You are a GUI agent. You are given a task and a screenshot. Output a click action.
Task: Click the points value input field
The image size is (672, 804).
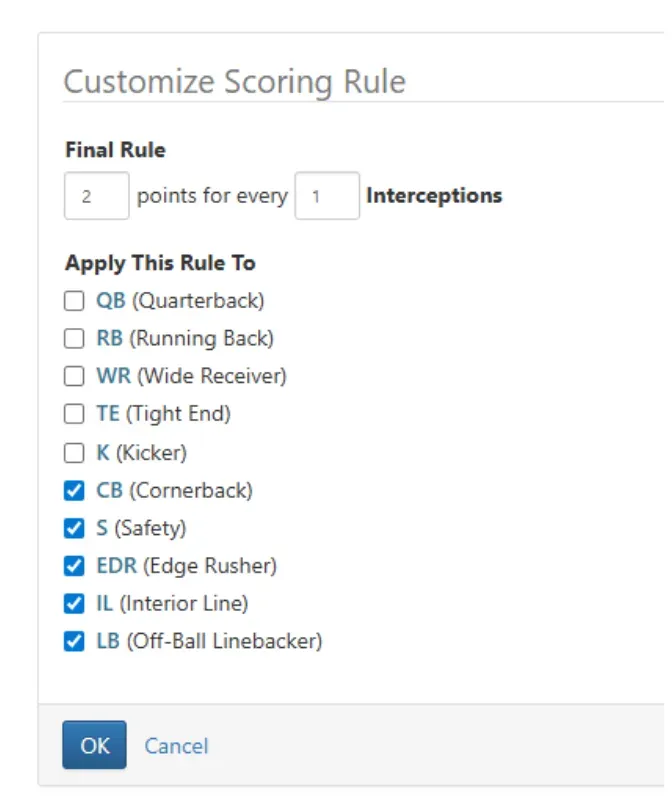coord(96,196)
